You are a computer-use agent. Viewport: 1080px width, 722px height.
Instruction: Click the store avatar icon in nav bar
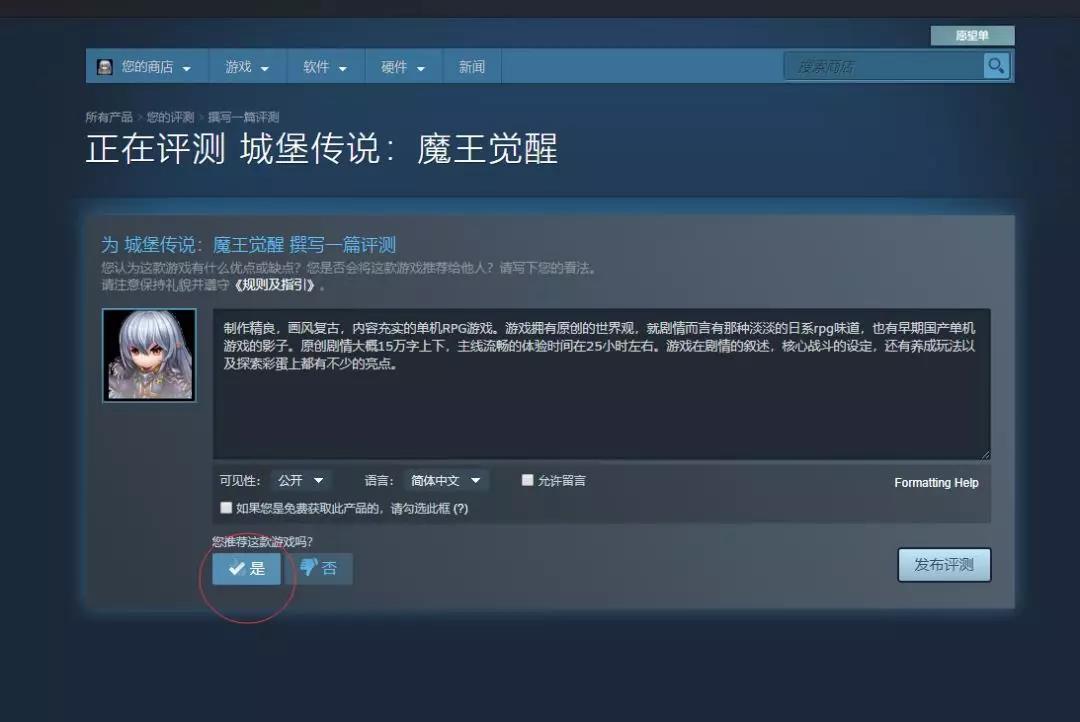pos(105,67)
